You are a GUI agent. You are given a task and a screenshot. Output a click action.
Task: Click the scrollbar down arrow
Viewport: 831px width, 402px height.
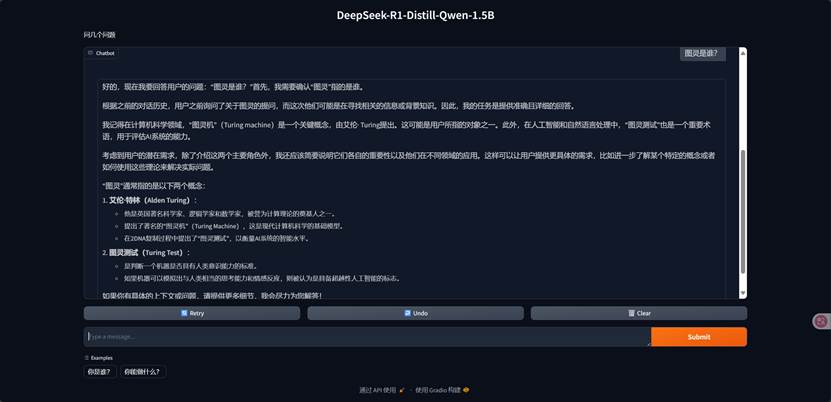[743, 293]
